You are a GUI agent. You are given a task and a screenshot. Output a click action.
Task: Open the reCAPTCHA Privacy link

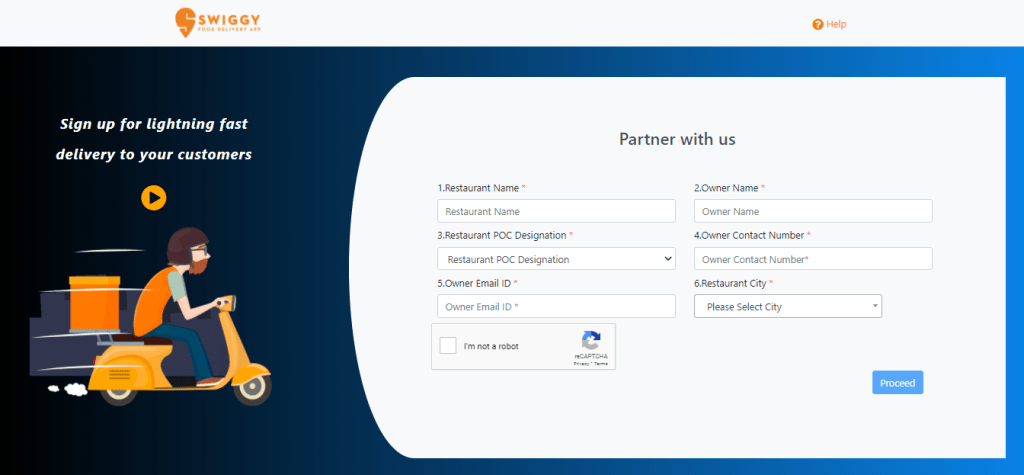tap(581, 364)
